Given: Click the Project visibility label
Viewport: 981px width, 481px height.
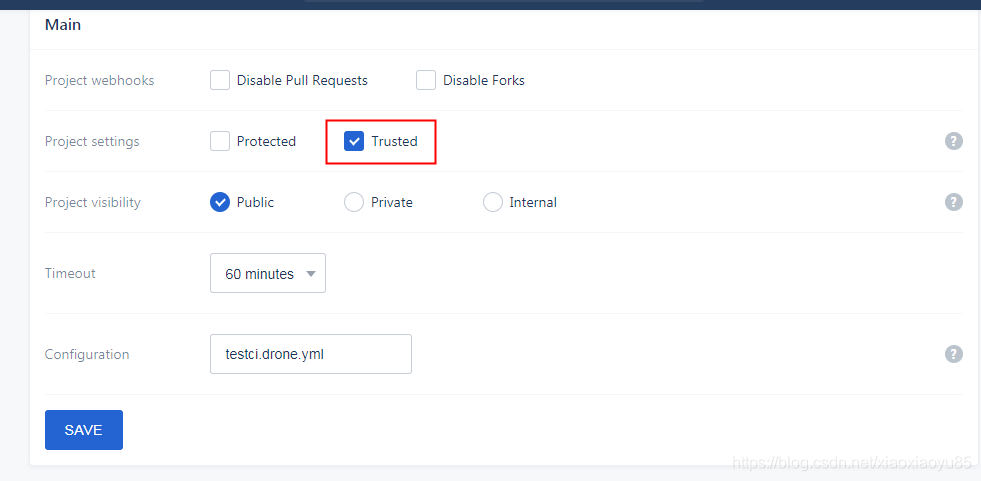Looking at the screenshot, I should click(x=93, y=203).
